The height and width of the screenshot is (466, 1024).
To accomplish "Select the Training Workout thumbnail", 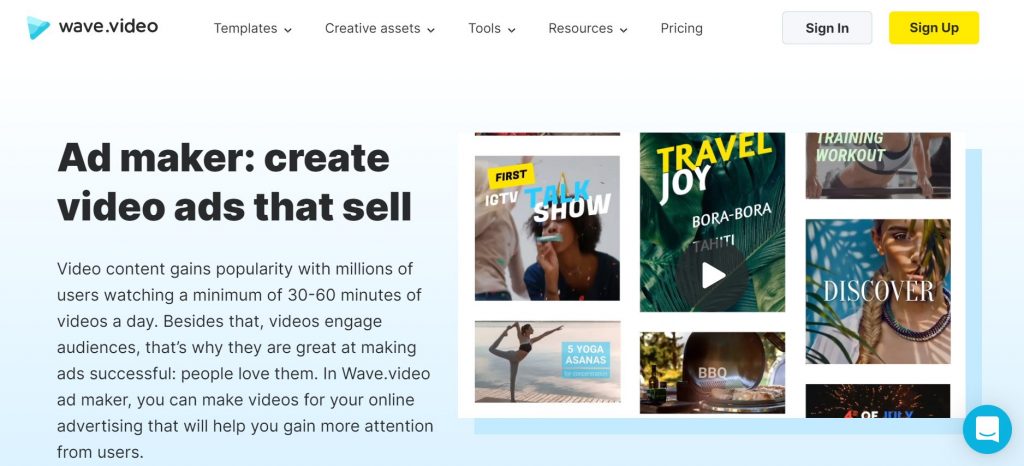I will [878, 166].
